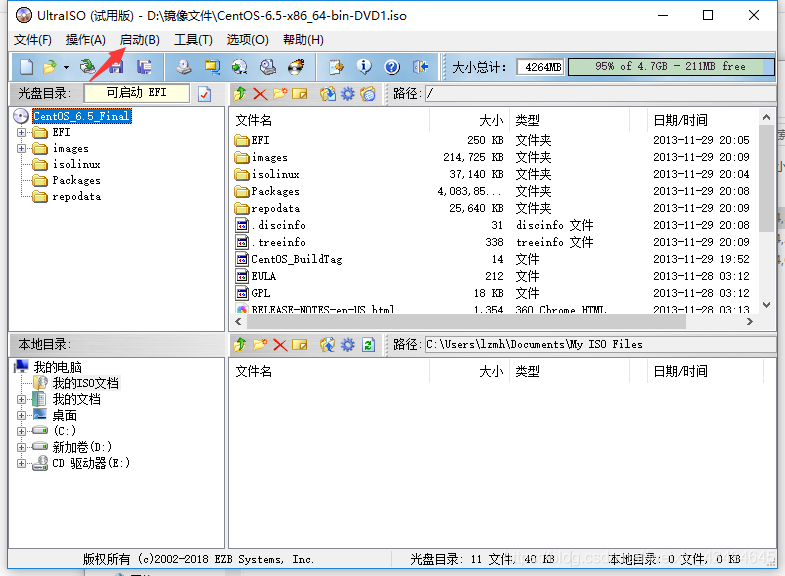Open the 文件(F) menu
Viewport: 785px width, 576px height.
click(x=33, y=40)
